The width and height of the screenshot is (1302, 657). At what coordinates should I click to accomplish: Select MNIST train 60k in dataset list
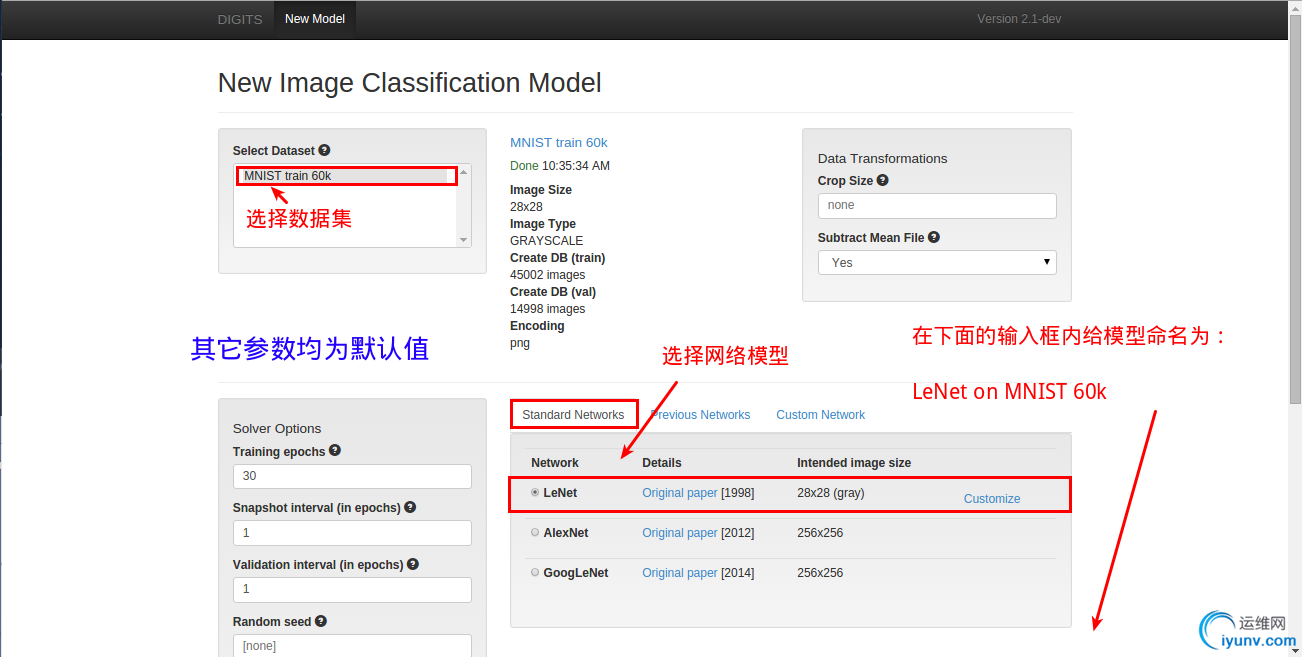(345, 176)
